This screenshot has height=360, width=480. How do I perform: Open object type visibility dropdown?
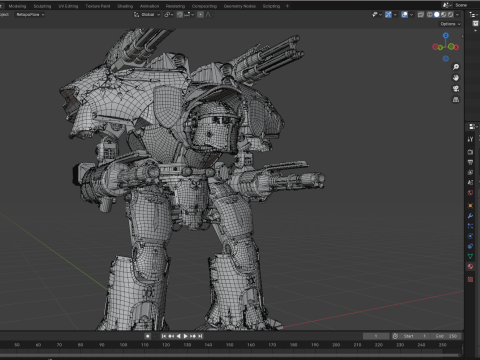coord(377,15)
